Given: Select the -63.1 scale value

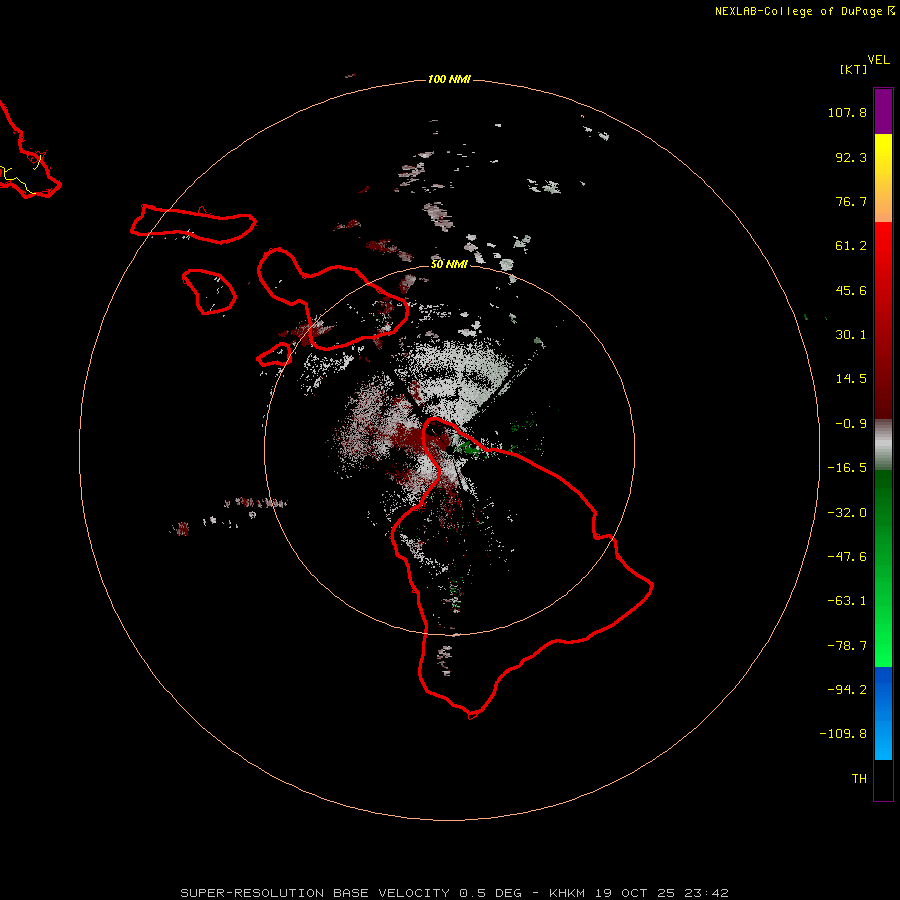Looking at the screenshot, I should pyautogui.click(x=847, y=601).
